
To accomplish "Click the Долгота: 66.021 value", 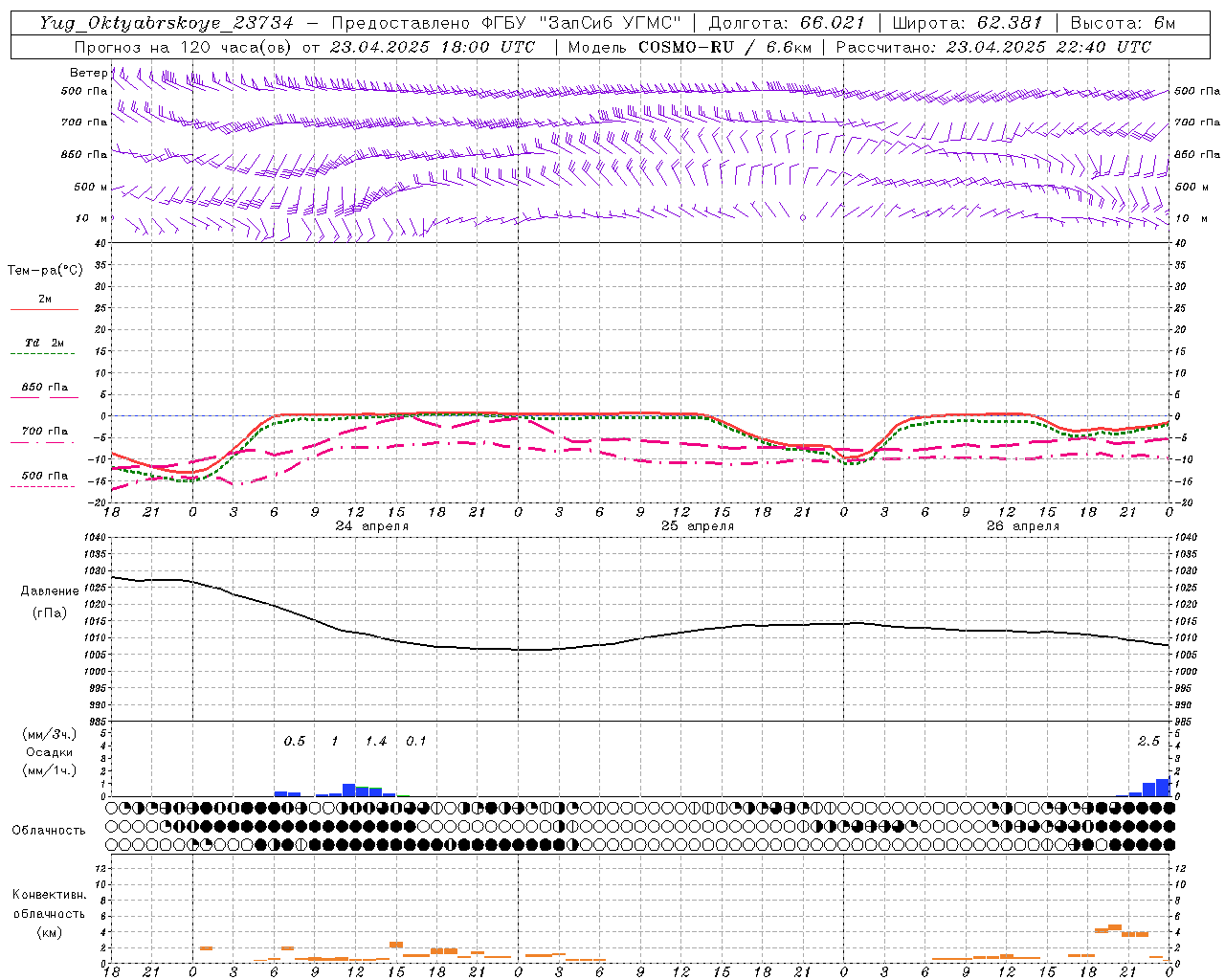I will [x=787, y=23].
